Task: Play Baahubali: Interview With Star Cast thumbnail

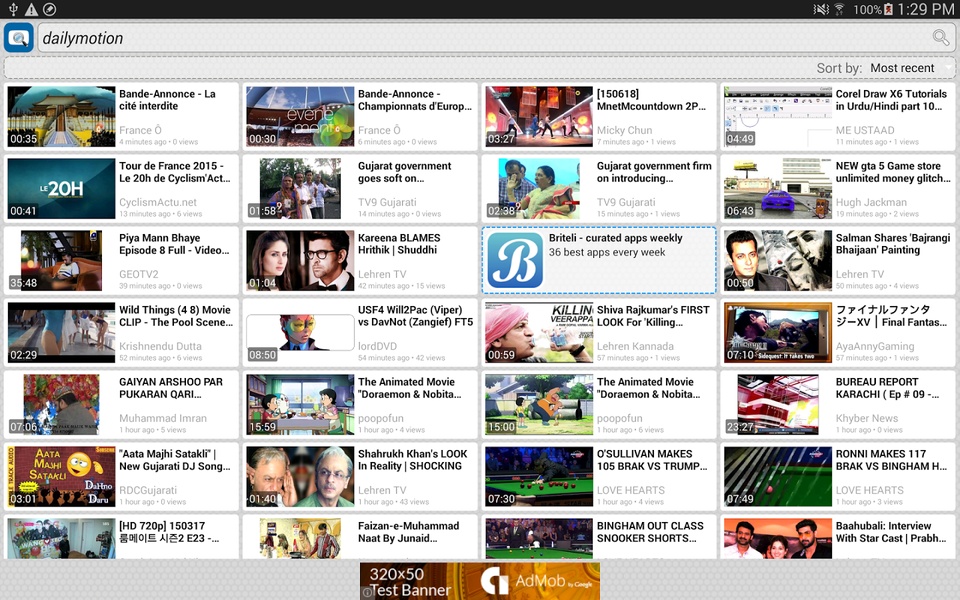Action: pyautogui.click(x=778, y=538)
